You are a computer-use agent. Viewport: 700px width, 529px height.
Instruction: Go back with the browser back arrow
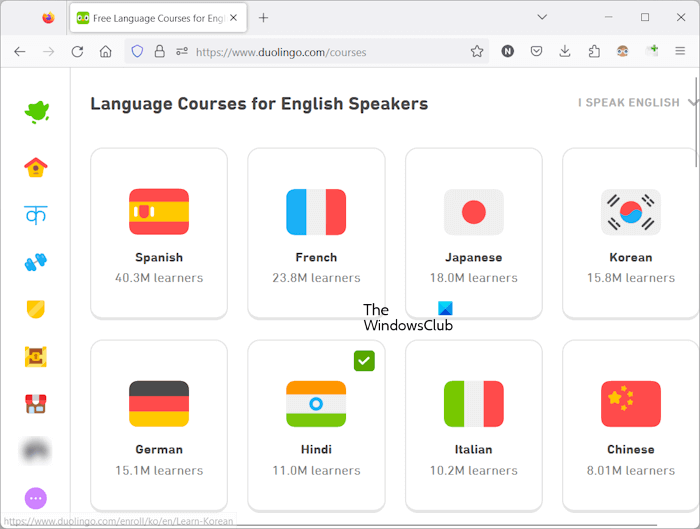coord(20,52)
